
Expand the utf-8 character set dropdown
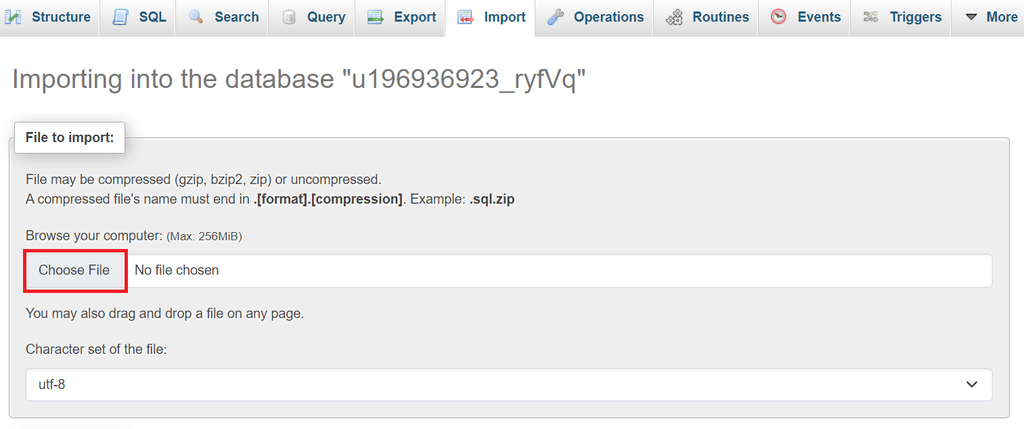[508, 384]
